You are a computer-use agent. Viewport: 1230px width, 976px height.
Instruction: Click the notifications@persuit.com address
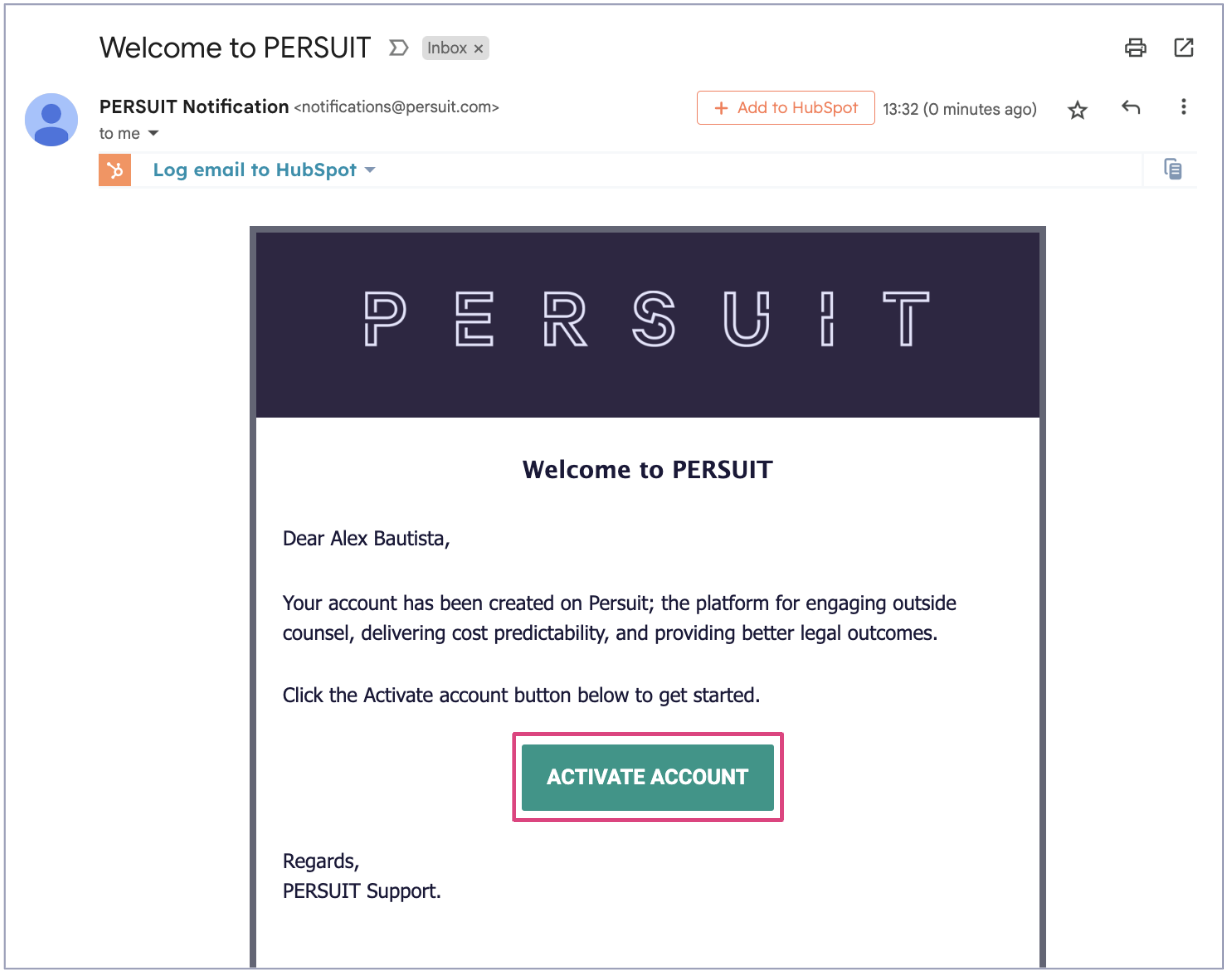(396, 107)
